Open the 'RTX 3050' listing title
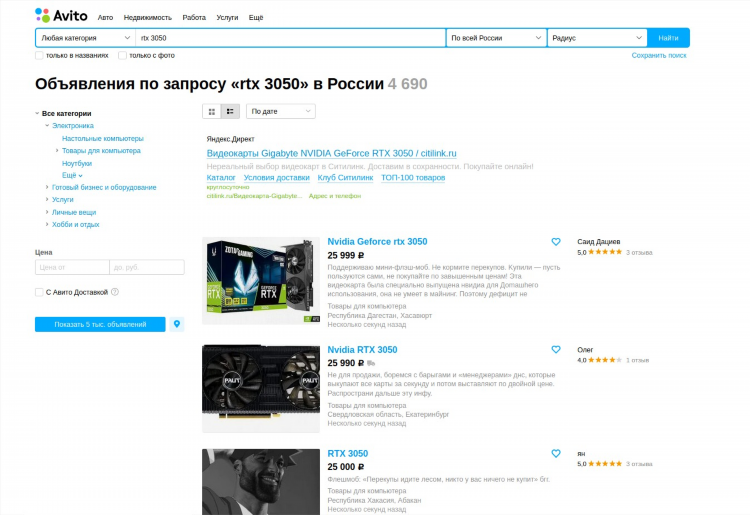This screenshot has width=750, height=515. coord(348,453)
